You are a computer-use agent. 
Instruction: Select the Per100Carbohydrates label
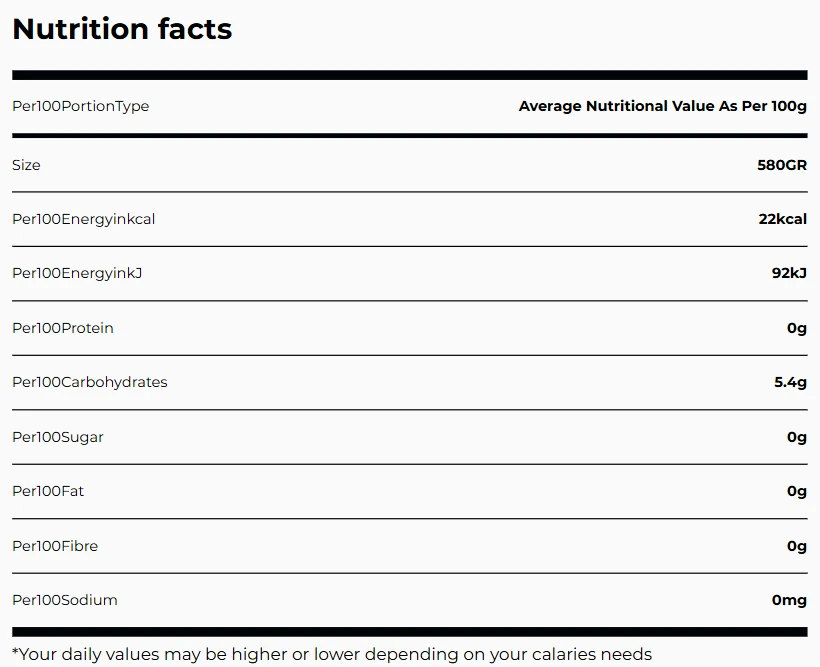click(90, 382)
